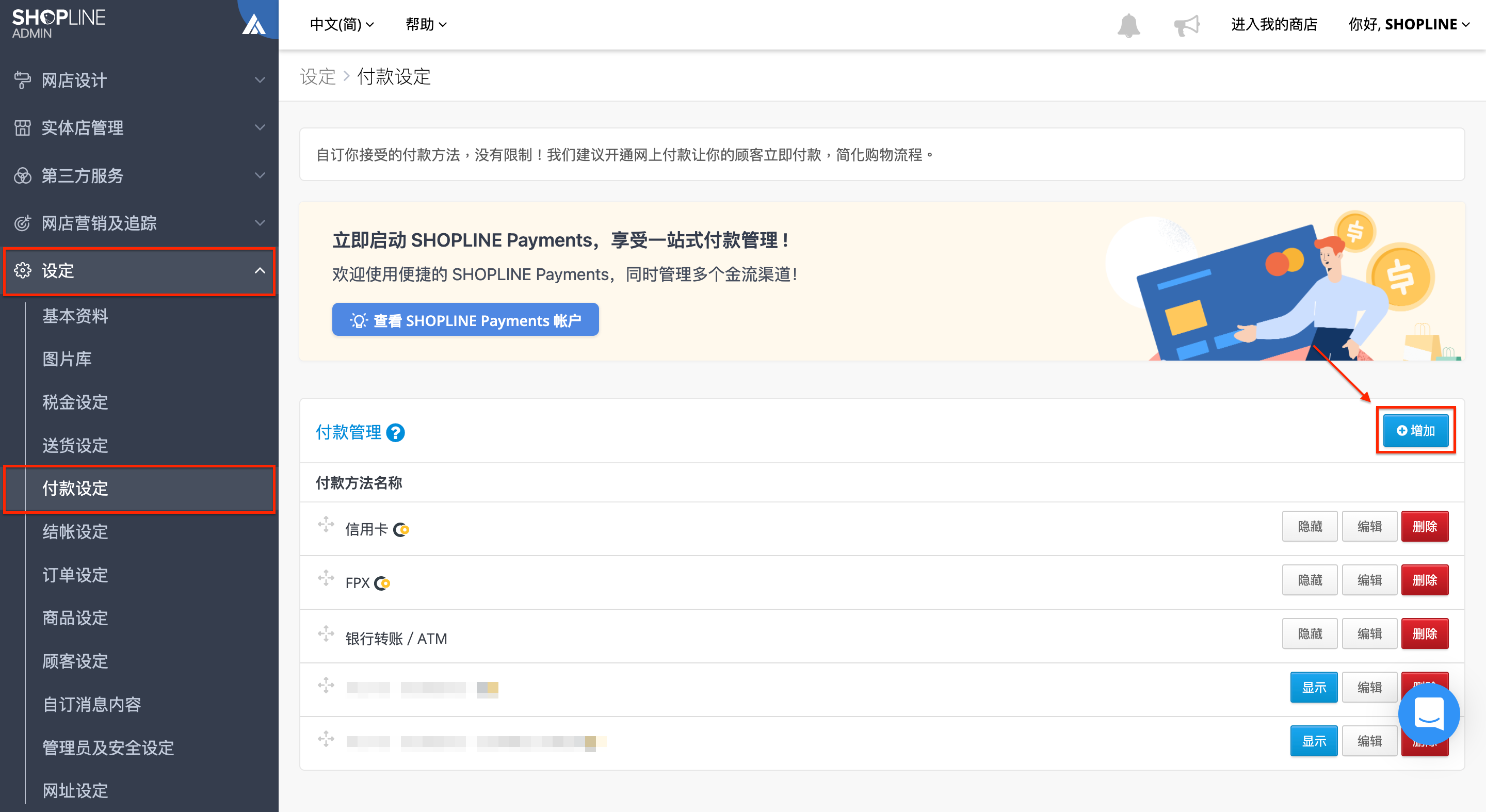Open the announcements megaphone icon
This screenshot has width=1486, height=812.
click(1186, 25)
